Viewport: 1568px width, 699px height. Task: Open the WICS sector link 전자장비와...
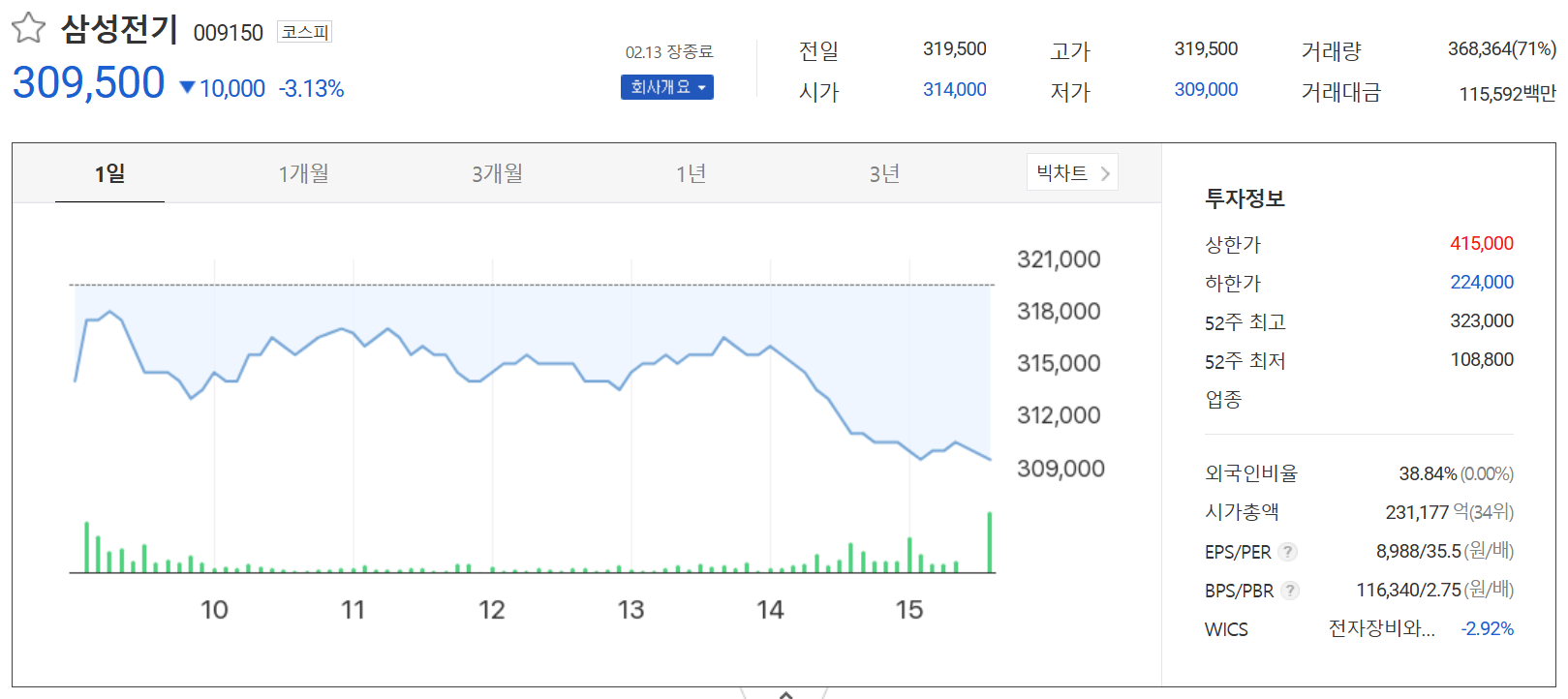pyautogui.click(x=1381, y=629)
